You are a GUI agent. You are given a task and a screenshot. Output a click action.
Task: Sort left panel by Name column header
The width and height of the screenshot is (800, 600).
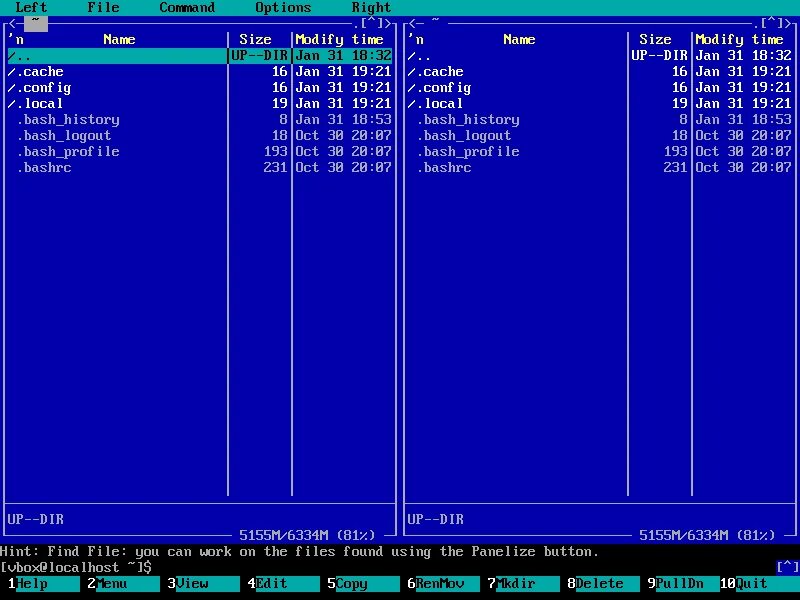pos(119,40)
